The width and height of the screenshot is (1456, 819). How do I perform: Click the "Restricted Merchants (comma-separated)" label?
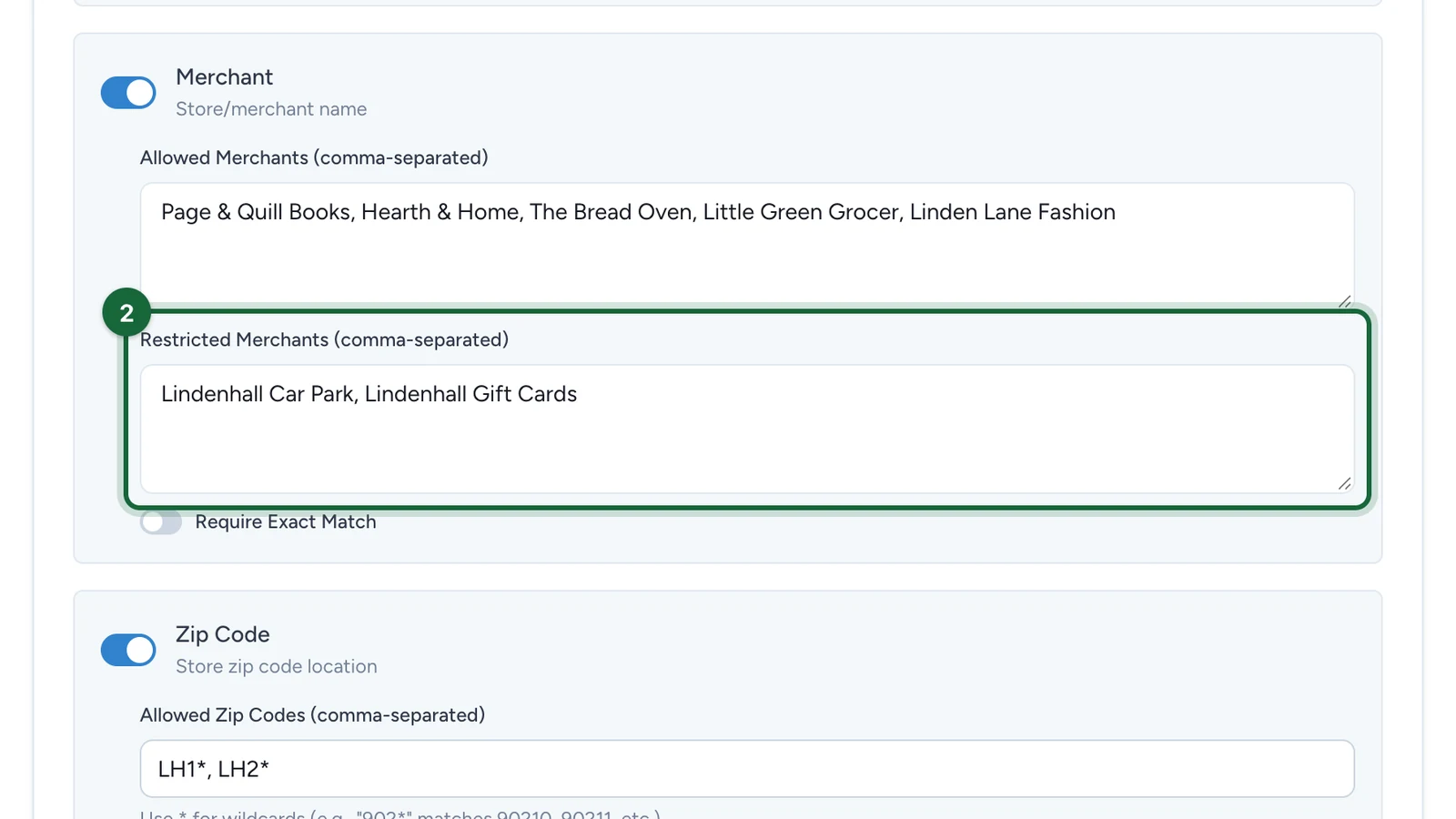coord(325,339)
